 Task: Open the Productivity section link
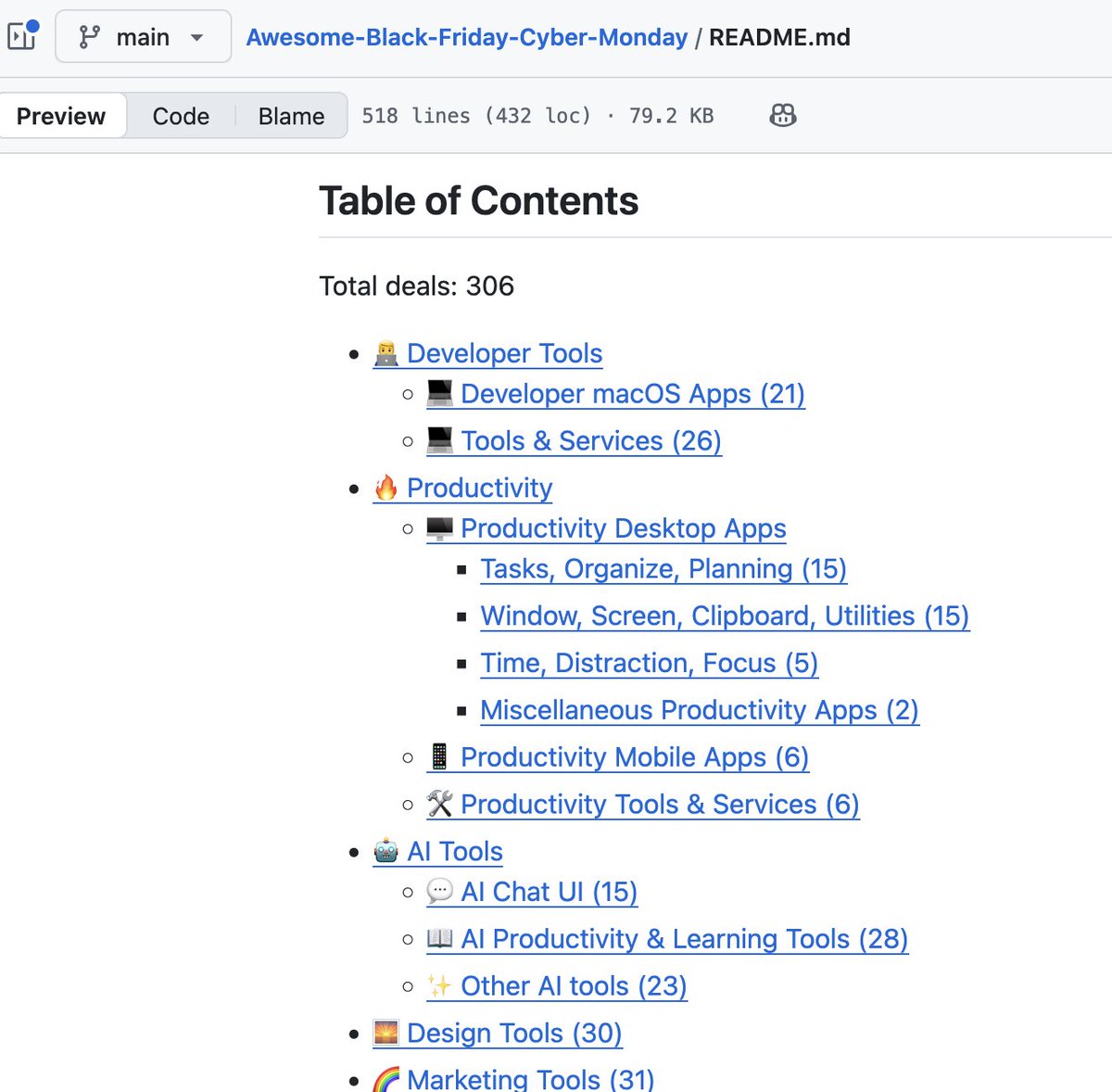point(462,488)
